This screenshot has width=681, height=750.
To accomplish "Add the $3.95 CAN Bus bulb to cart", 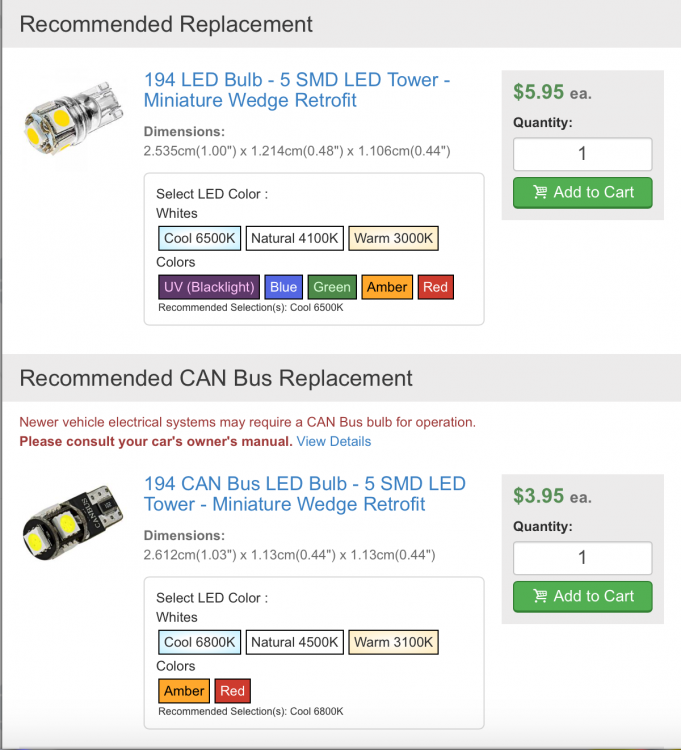I will point(582,596).
